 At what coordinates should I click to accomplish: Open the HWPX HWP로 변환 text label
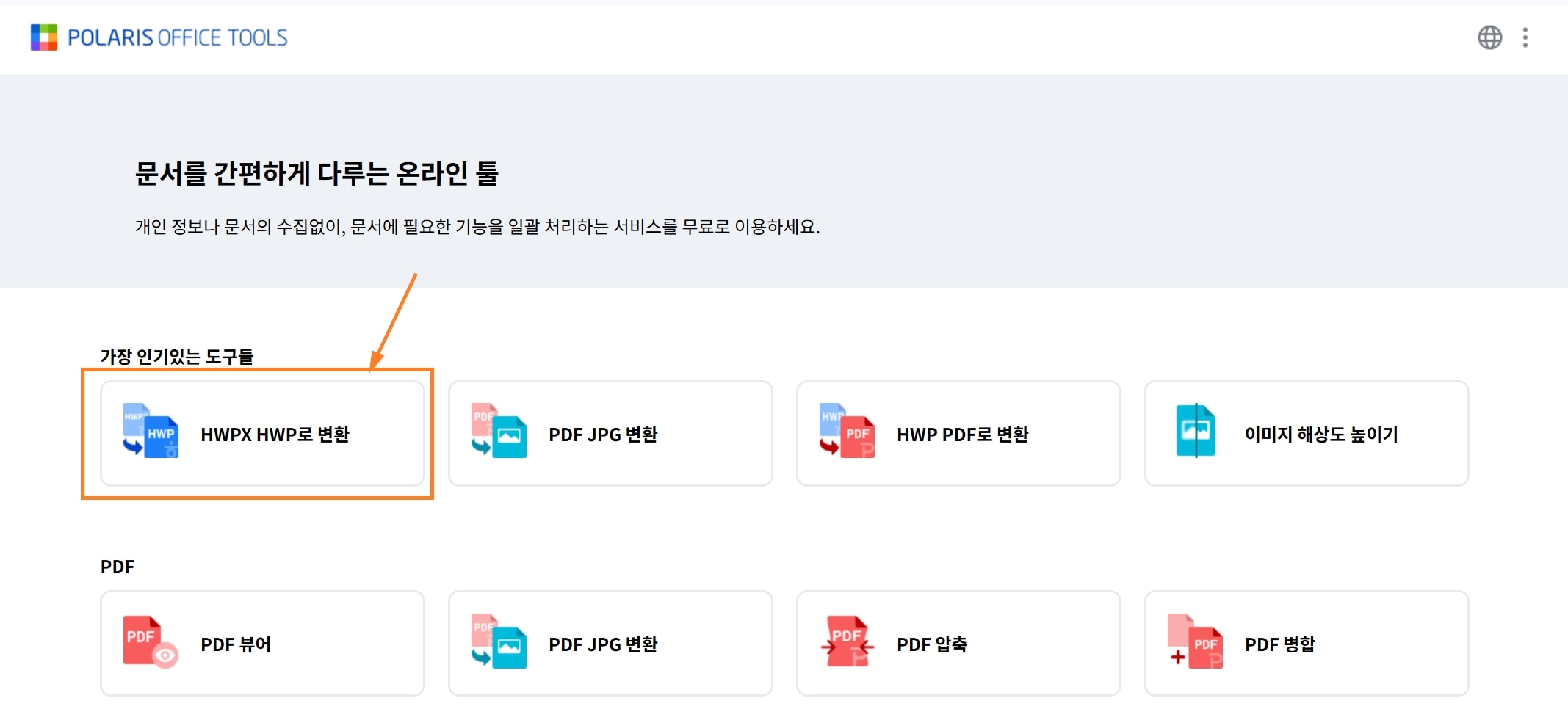(275, 435)
